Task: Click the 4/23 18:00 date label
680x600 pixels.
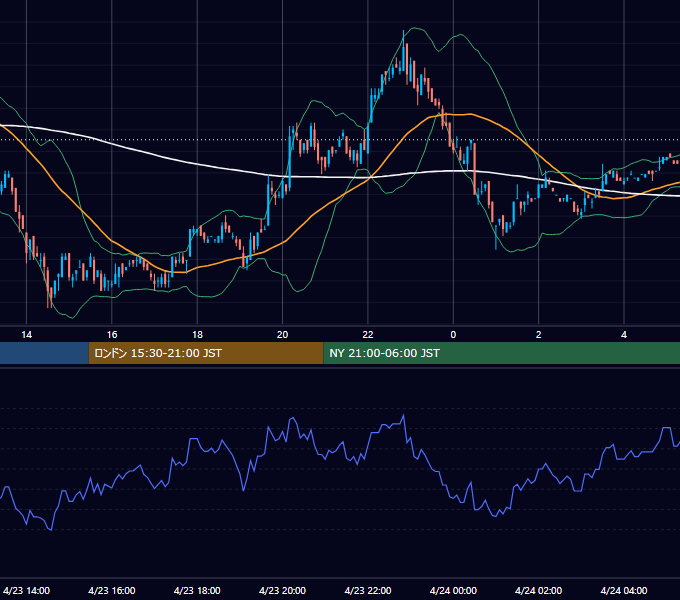Action: tap(197, 590)
